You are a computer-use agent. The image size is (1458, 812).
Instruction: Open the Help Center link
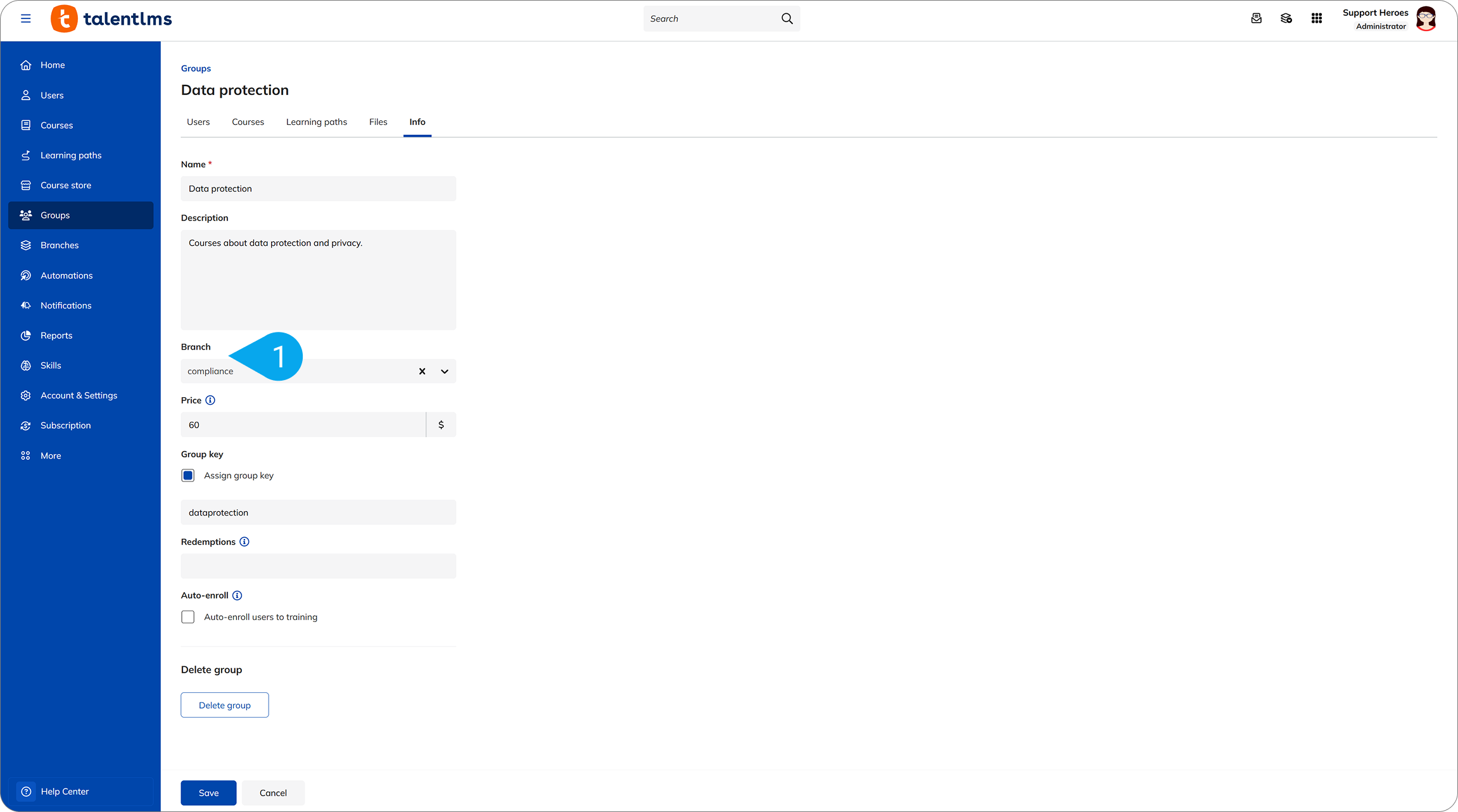[65, 792]
